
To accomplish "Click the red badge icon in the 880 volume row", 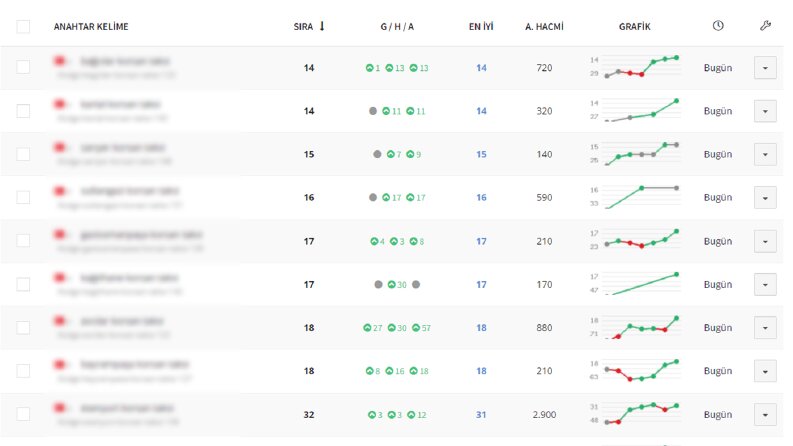I will point(60,321).
